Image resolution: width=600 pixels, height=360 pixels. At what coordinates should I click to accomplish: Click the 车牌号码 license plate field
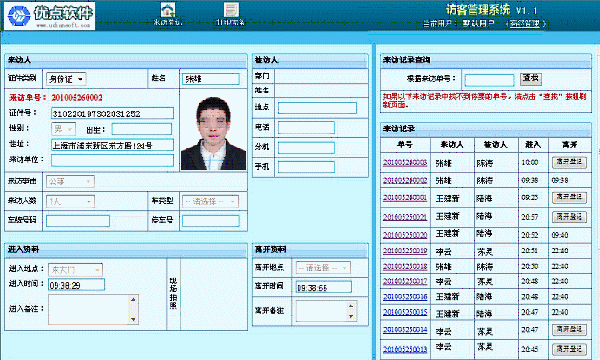pyautogui.click(x=78, y=220)
